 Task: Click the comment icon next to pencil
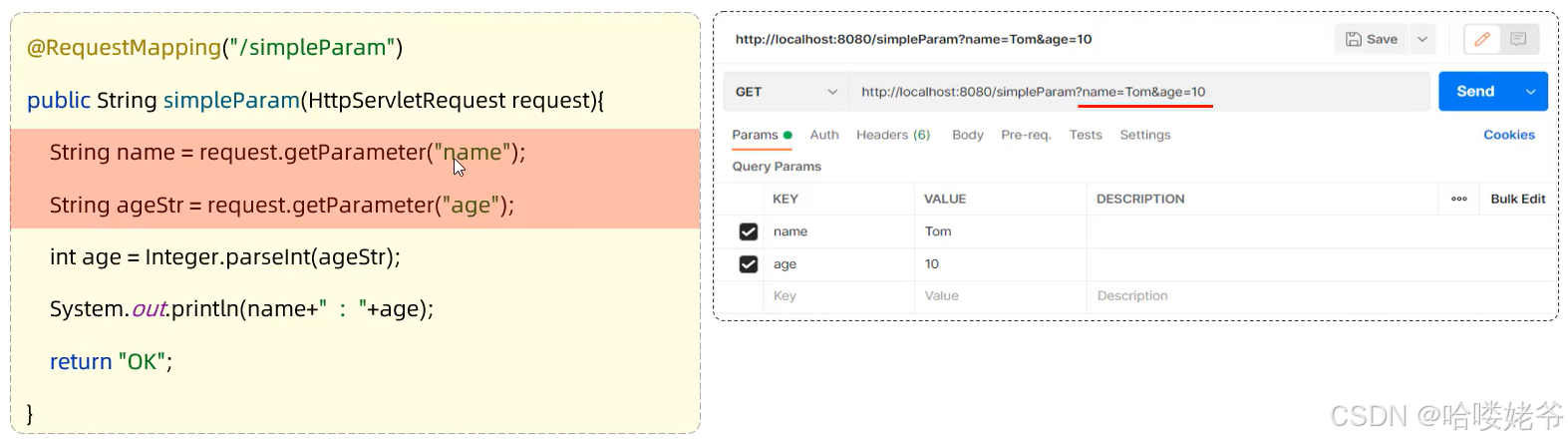tap(1518, 39)
